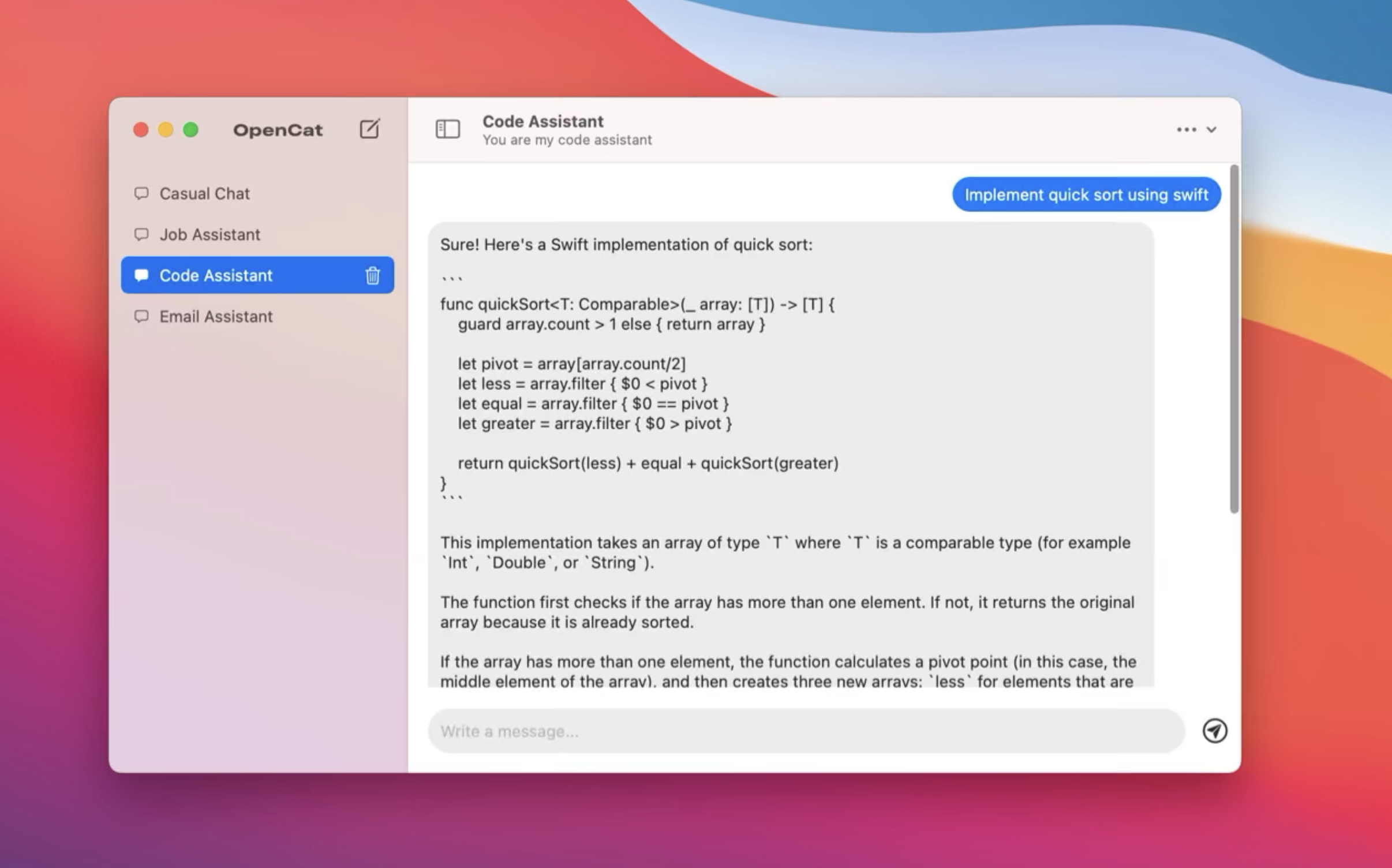The width and height of the screenshot is (1392, 868).
Task: Click the 'let pivot = array[array.count/2]' line
Action: click(572, 364)
